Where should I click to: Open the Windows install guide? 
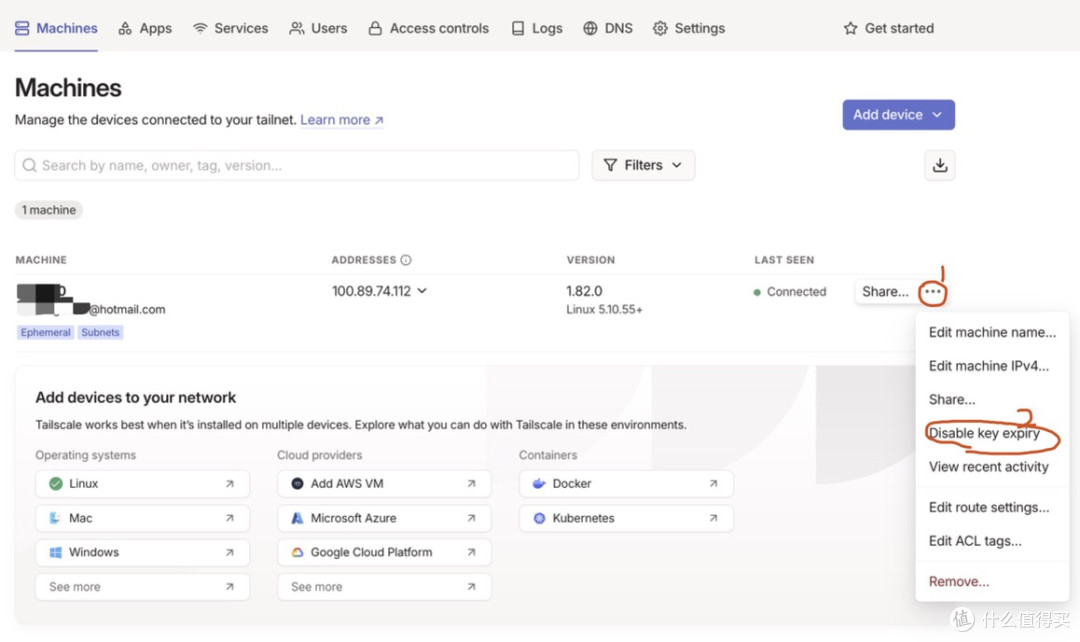(x=143, y=552)
